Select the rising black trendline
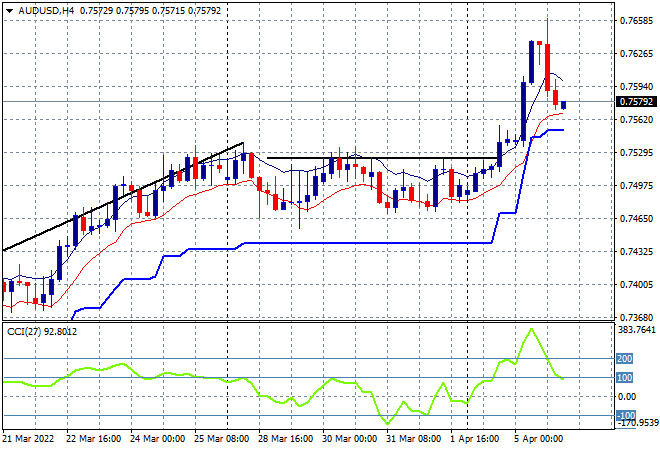The width and height of the screenshot is (660, 450). 123,197
